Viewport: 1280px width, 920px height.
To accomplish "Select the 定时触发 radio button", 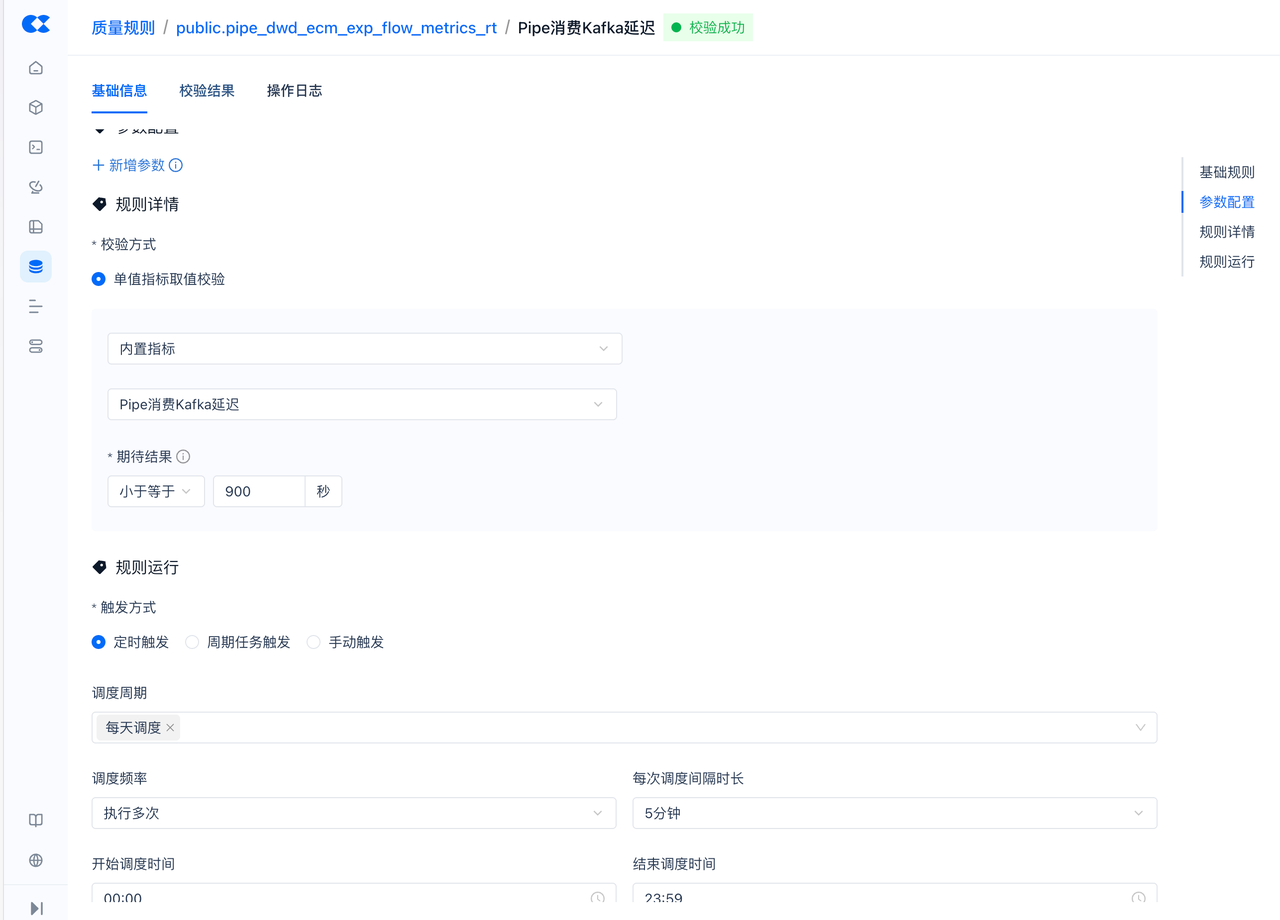I will [99, 642].
